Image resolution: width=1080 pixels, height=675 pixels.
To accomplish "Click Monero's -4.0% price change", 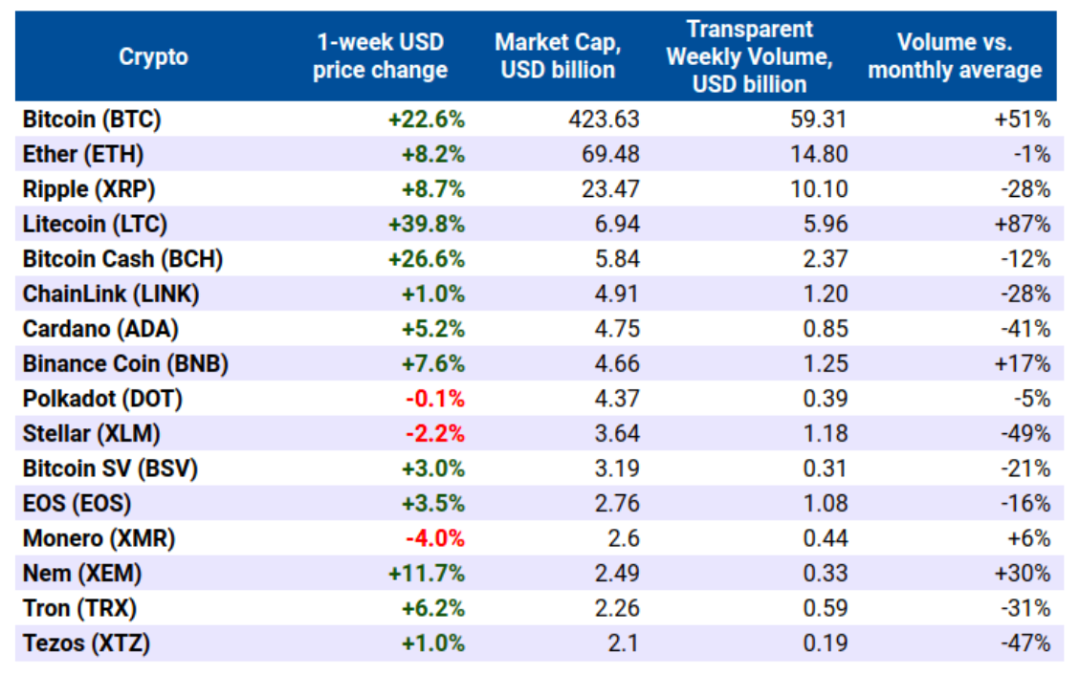I will (x=435, y=539).
